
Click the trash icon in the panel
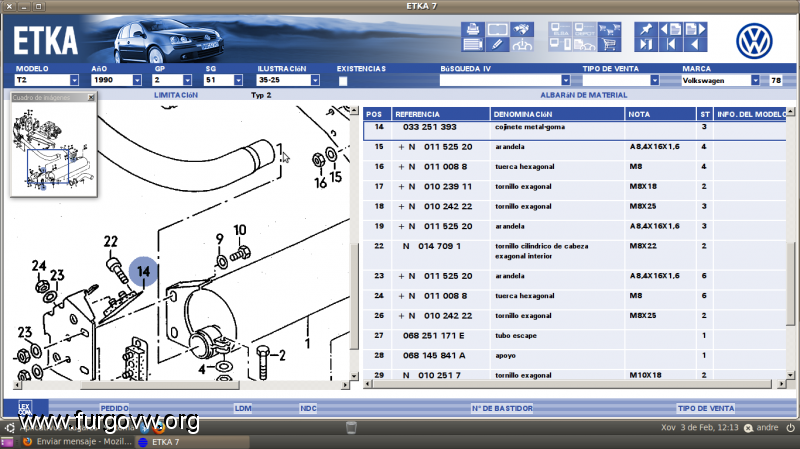click(x=351, y=427)
